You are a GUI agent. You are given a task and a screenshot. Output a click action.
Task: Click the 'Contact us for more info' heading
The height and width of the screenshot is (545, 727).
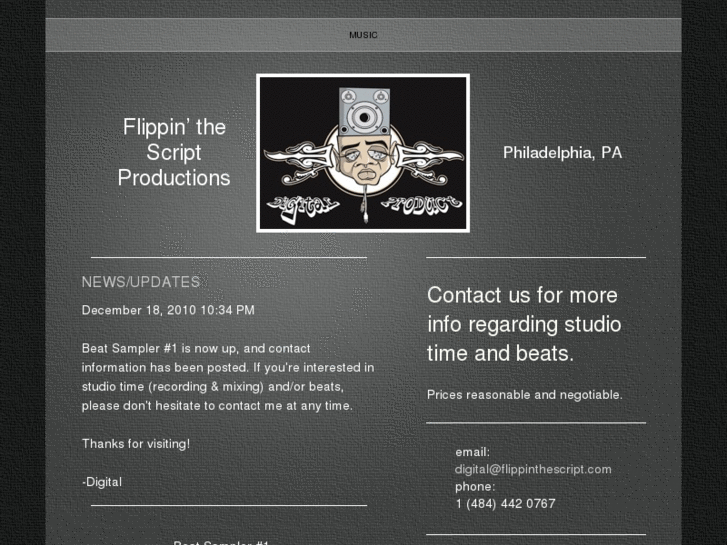[524, 324]
